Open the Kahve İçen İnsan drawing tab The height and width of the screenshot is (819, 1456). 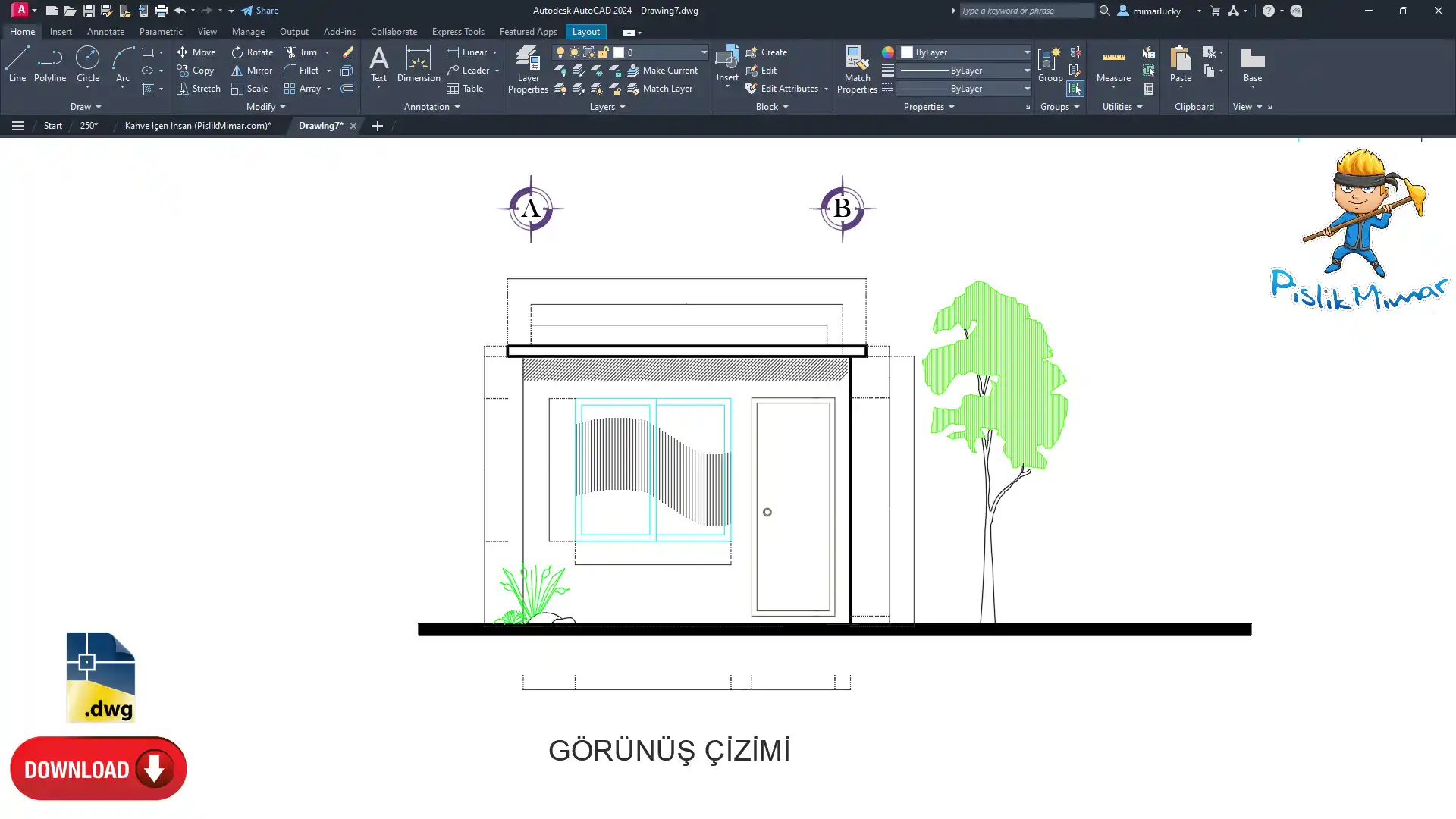[197, 126]
